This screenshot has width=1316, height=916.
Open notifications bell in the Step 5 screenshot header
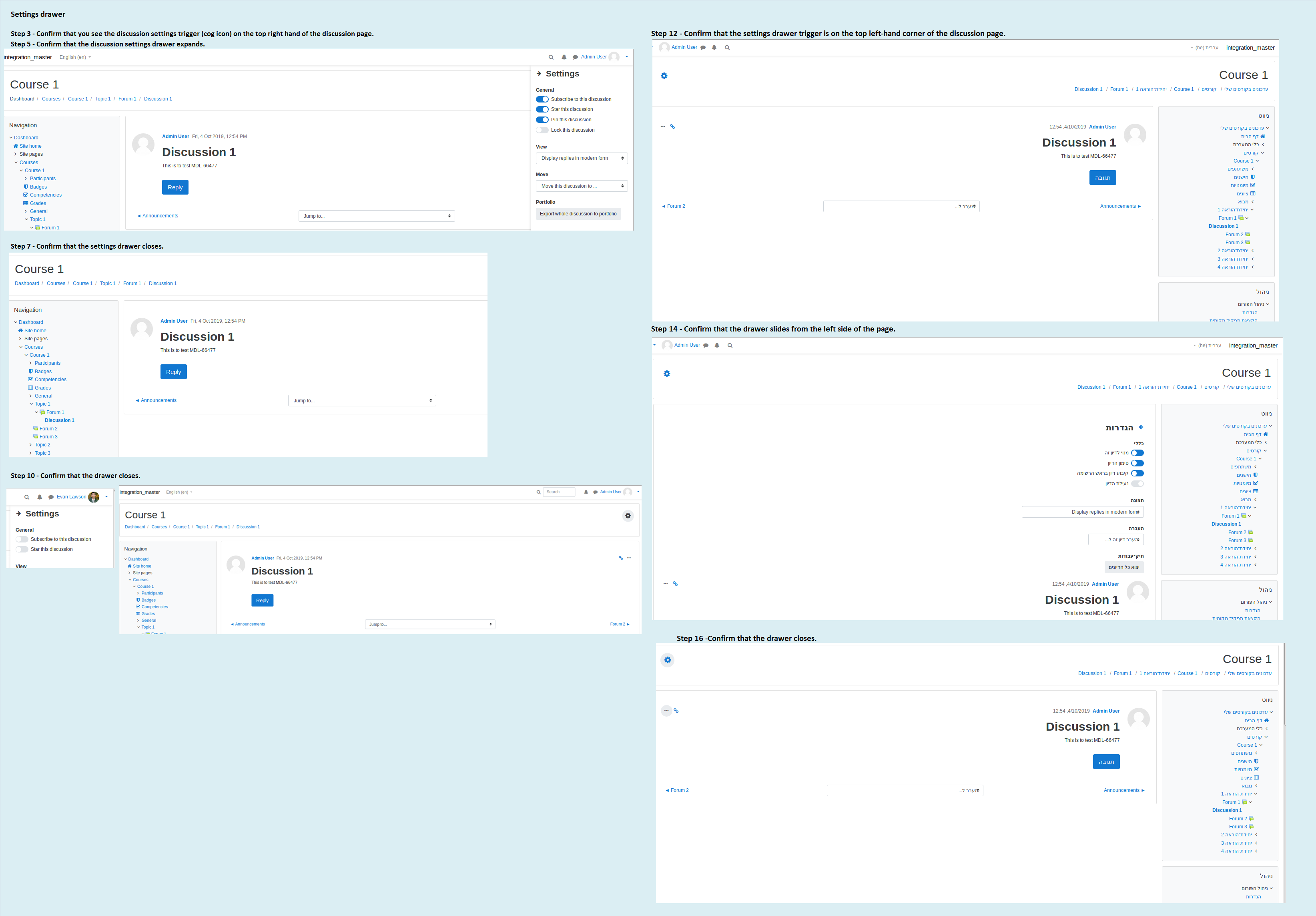(564, 57)
